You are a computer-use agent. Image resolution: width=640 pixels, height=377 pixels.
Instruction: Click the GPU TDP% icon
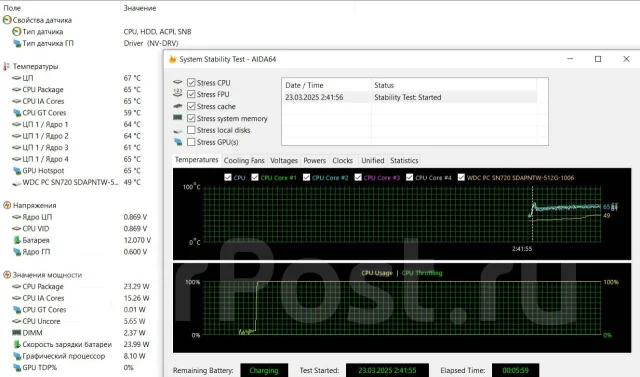tap(17, 368)
